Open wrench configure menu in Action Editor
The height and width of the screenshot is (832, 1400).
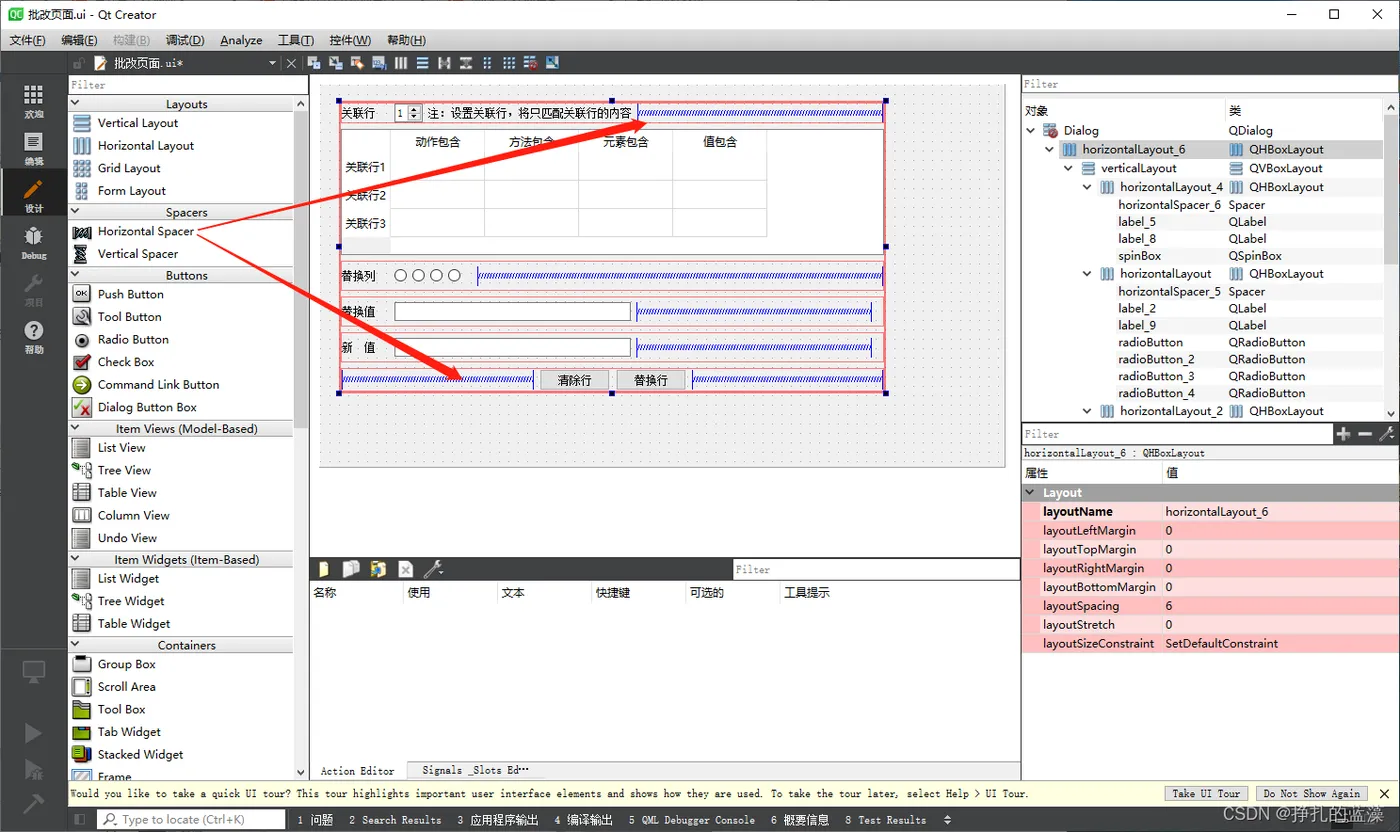[433, 569]
